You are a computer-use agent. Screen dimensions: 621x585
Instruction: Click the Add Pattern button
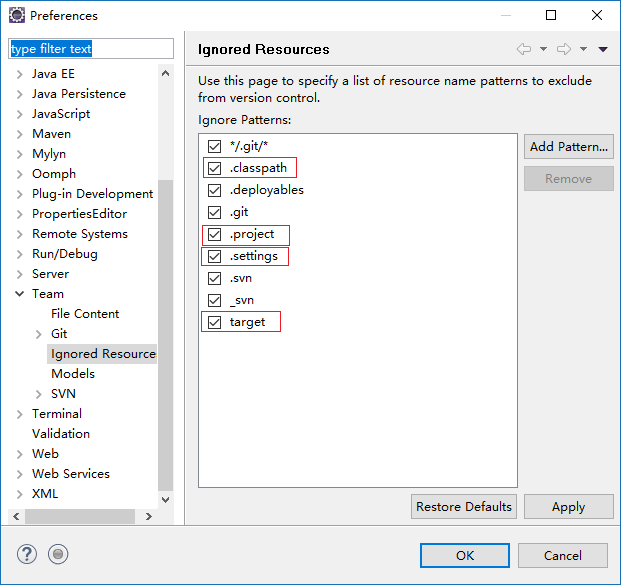569,147
